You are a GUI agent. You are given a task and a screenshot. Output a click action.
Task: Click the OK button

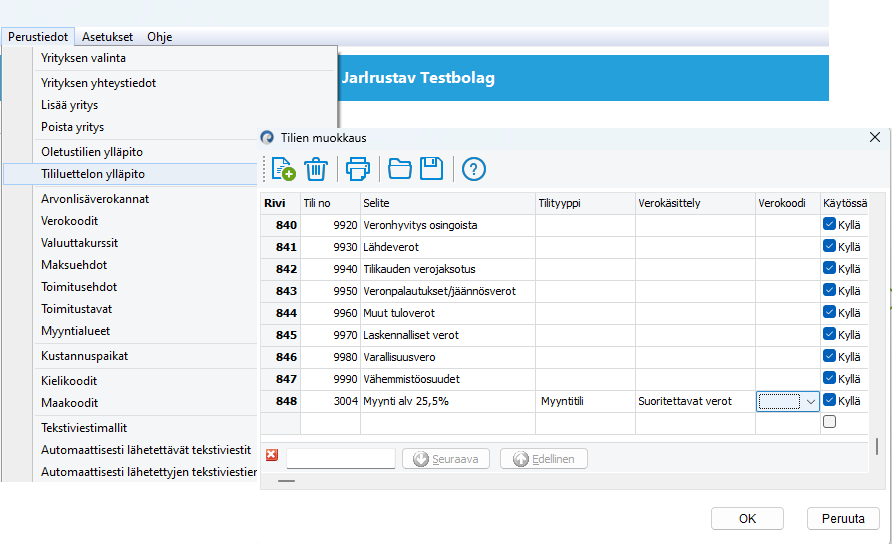(x=748, y=518)
